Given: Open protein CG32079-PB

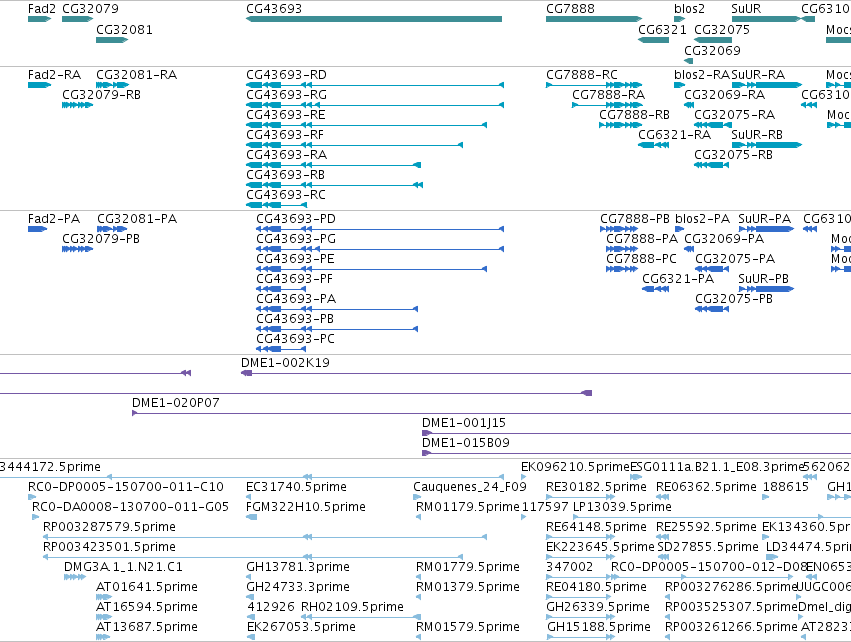Looking at the screenshot, I should pyautogui.click(x=77, y=249).
